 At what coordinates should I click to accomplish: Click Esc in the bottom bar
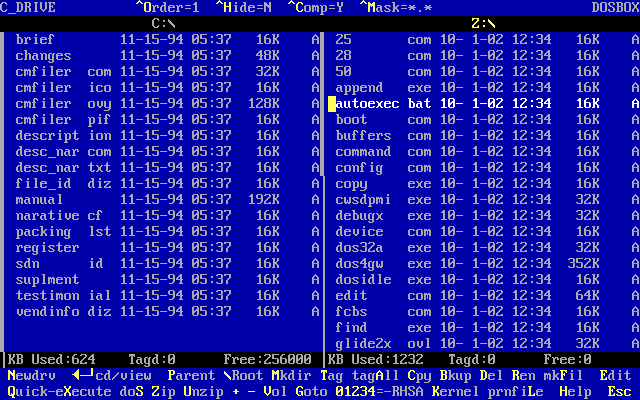[619, 391]
